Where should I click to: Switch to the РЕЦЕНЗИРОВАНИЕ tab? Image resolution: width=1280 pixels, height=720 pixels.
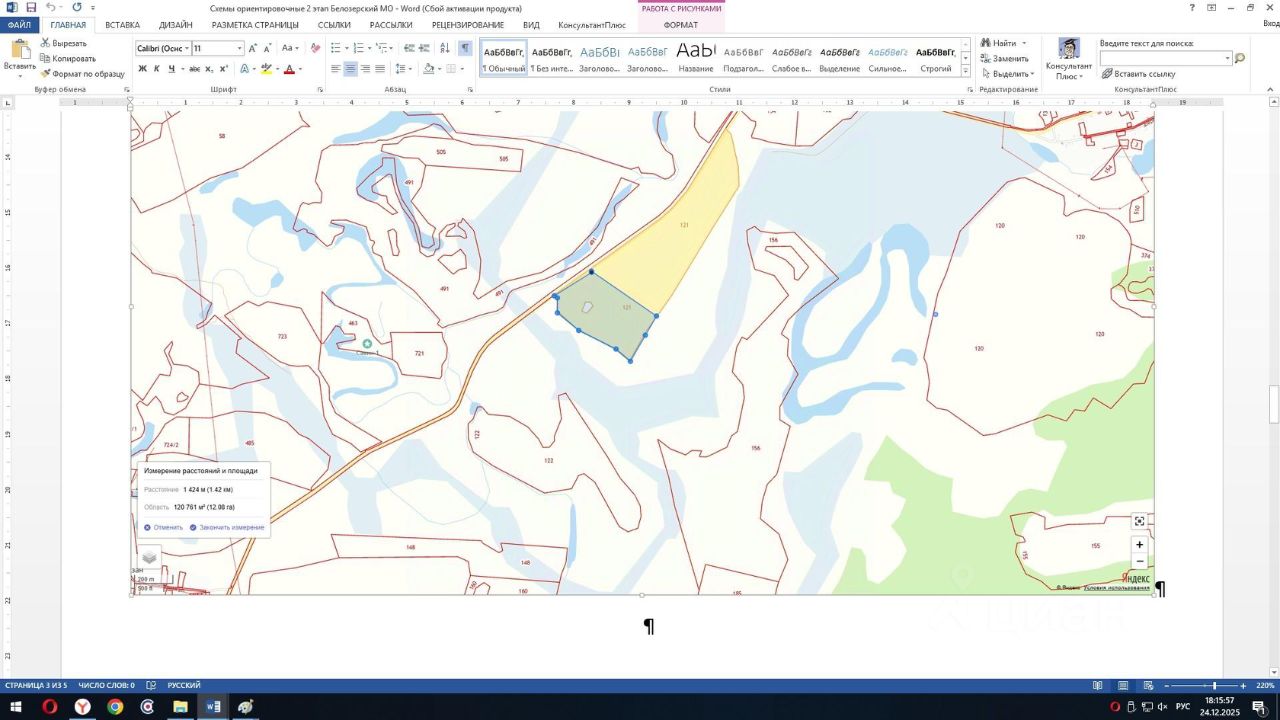coord(468,24)
